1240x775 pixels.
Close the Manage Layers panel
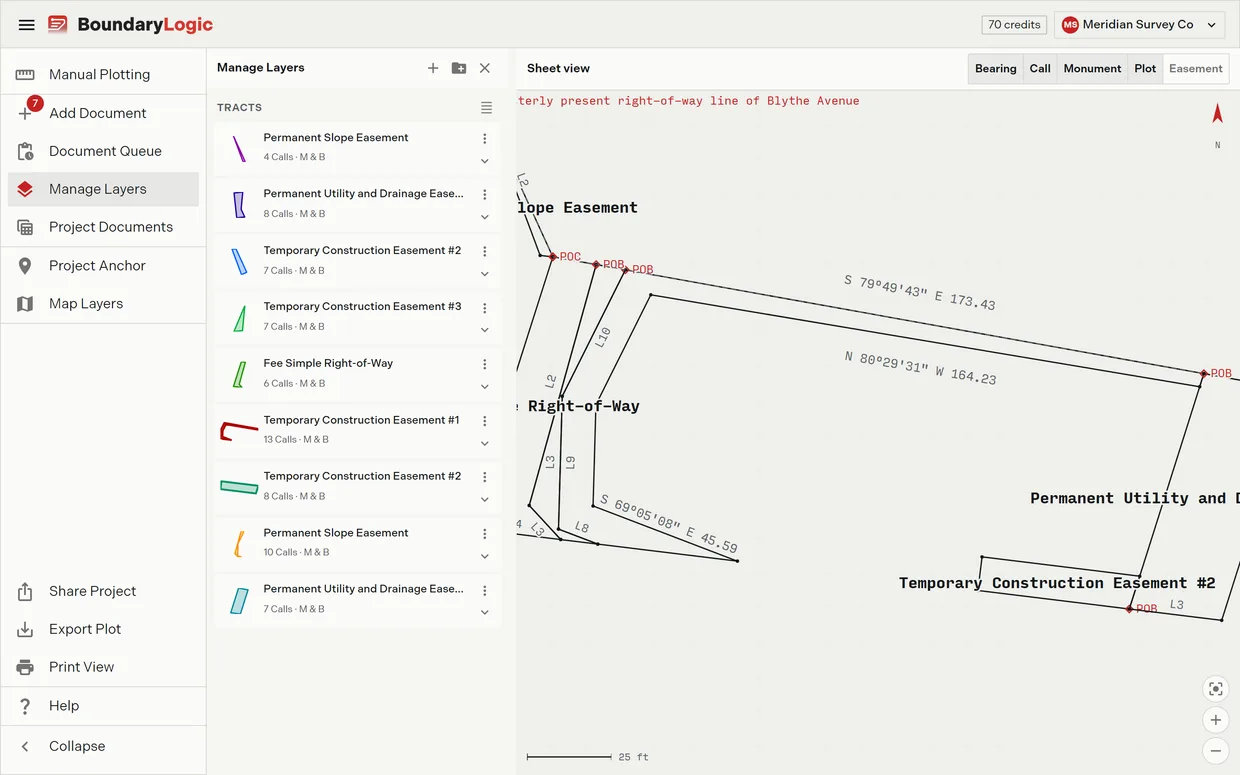[x=485, y=68]
